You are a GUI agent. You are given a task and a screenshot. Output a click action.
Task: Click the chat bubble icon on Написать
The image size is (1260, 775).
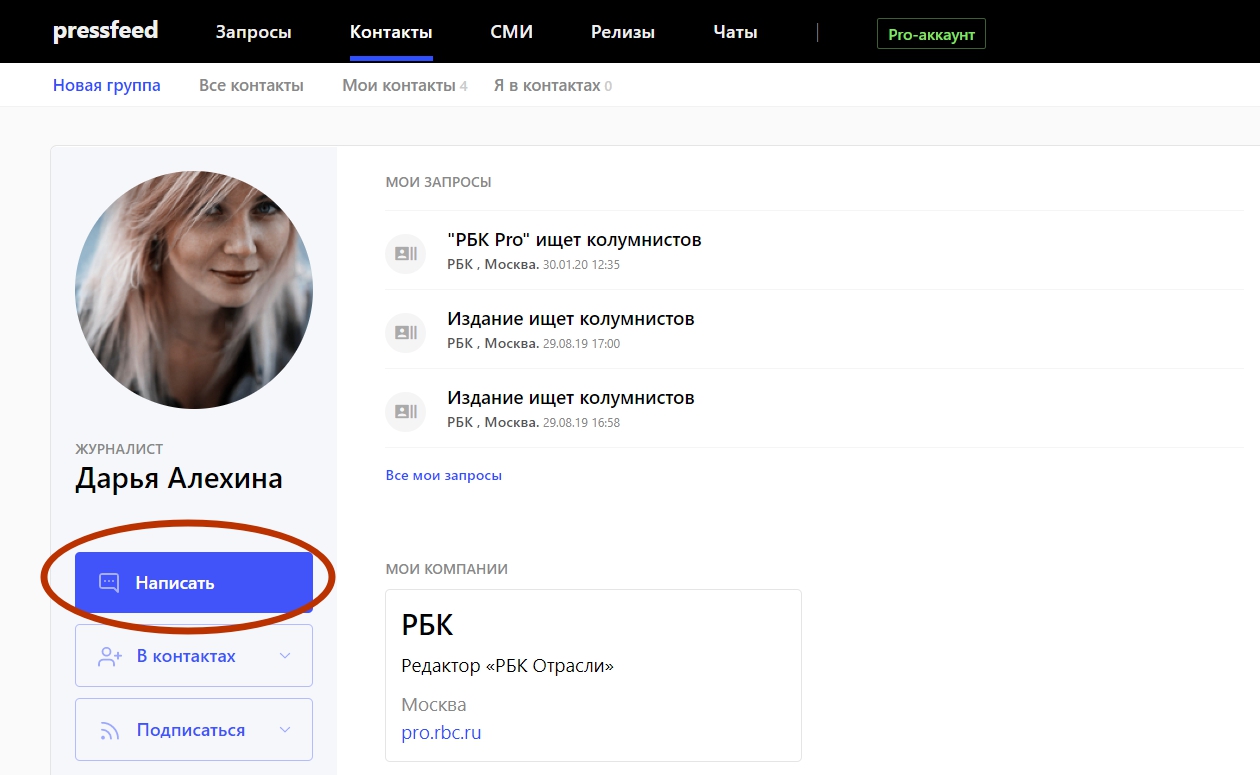(109, 583)
